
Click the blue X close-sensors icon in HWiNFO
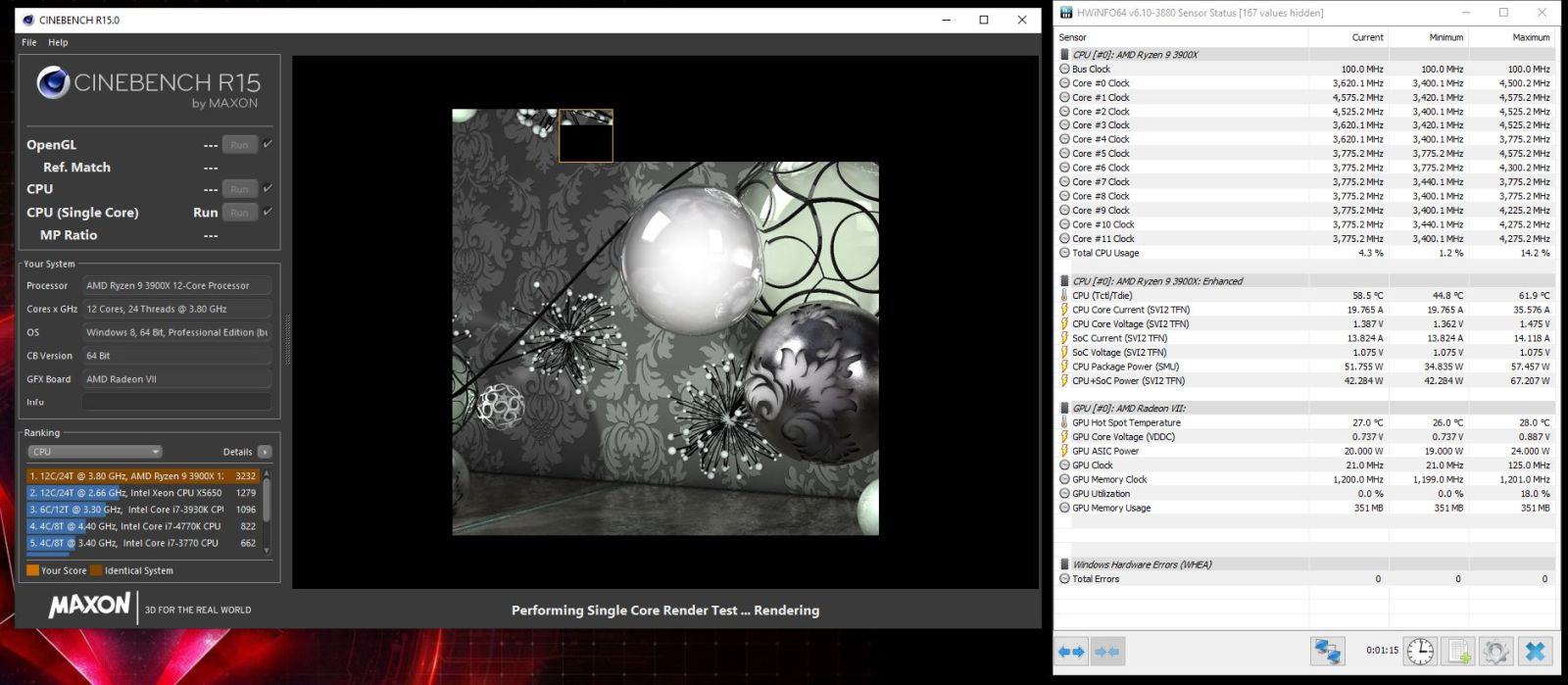click(x=1536, y=651)
